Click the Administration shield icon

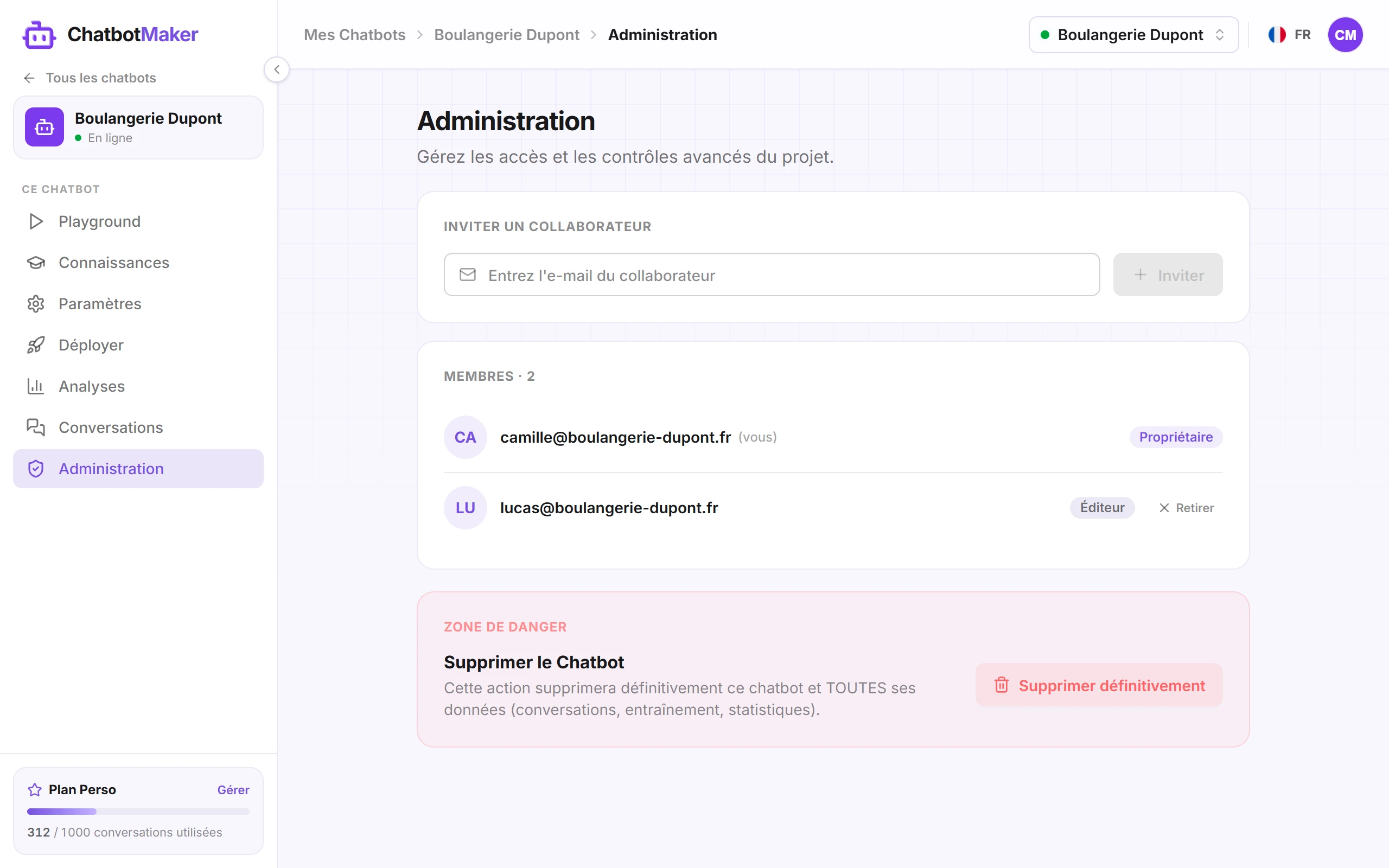tap(36, 469)
